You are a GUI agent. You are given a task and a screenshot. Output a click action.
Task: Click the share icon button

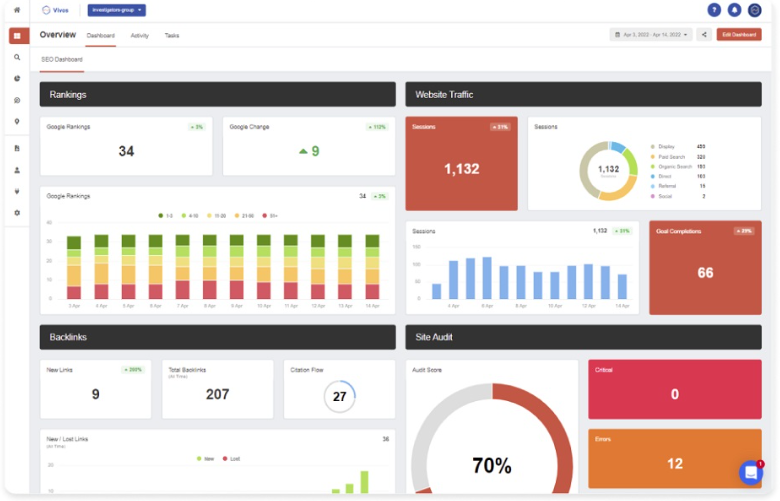pyautogui.click(x=703, y=35)
